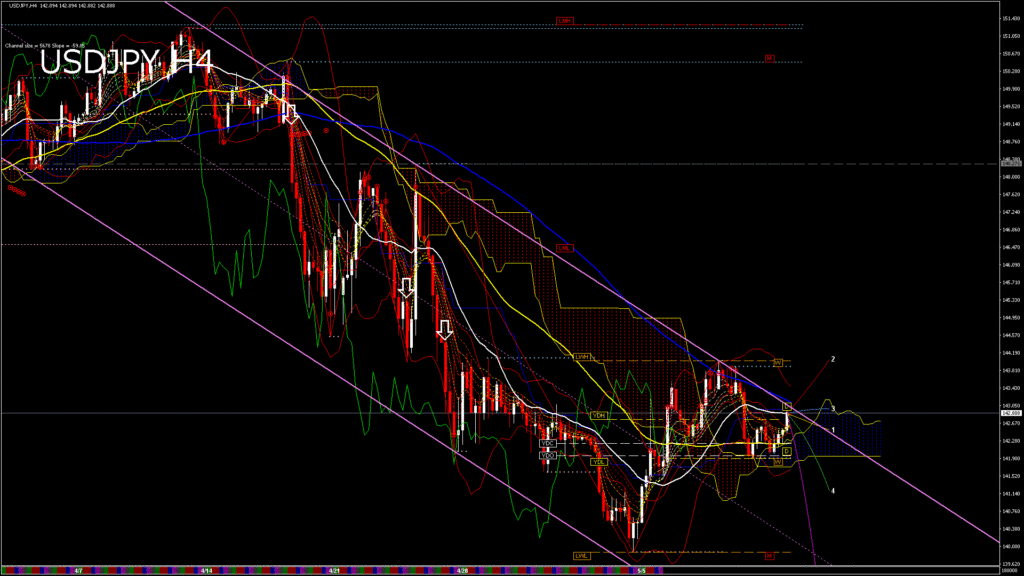The image size is (1024, 576).
Task: Click projection label 4 on the right
Action: pyautogui.click(x=833, y=491)
